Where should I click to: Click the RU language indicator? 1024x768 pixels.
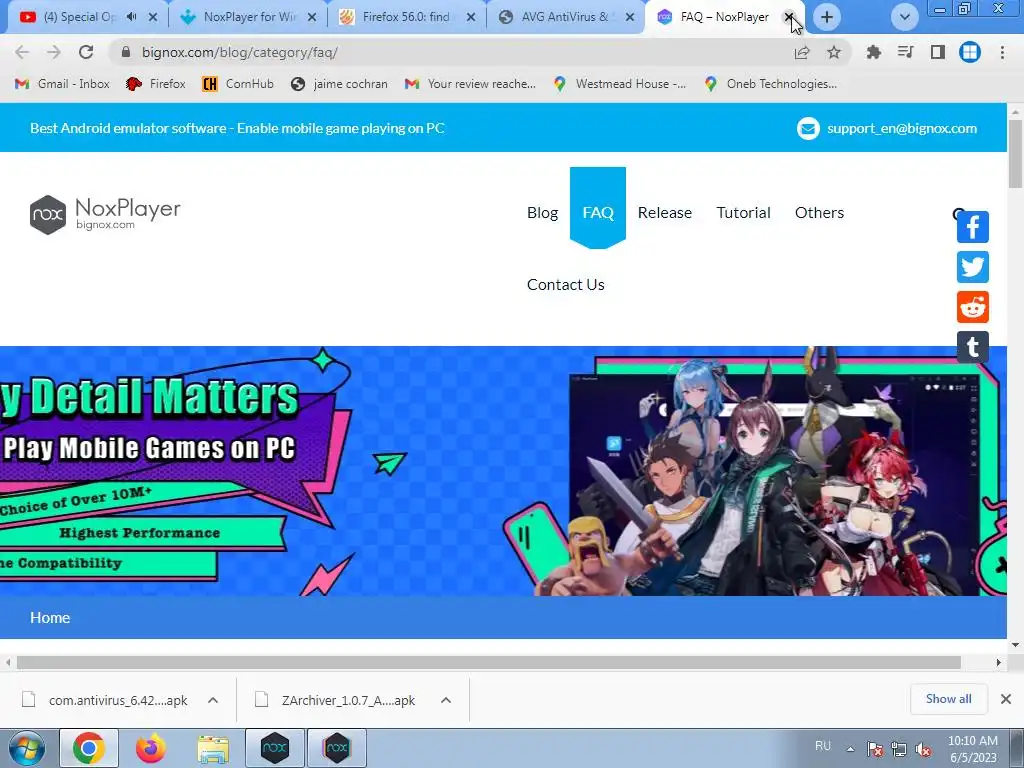pyautogui.click(x=823, y=746)
